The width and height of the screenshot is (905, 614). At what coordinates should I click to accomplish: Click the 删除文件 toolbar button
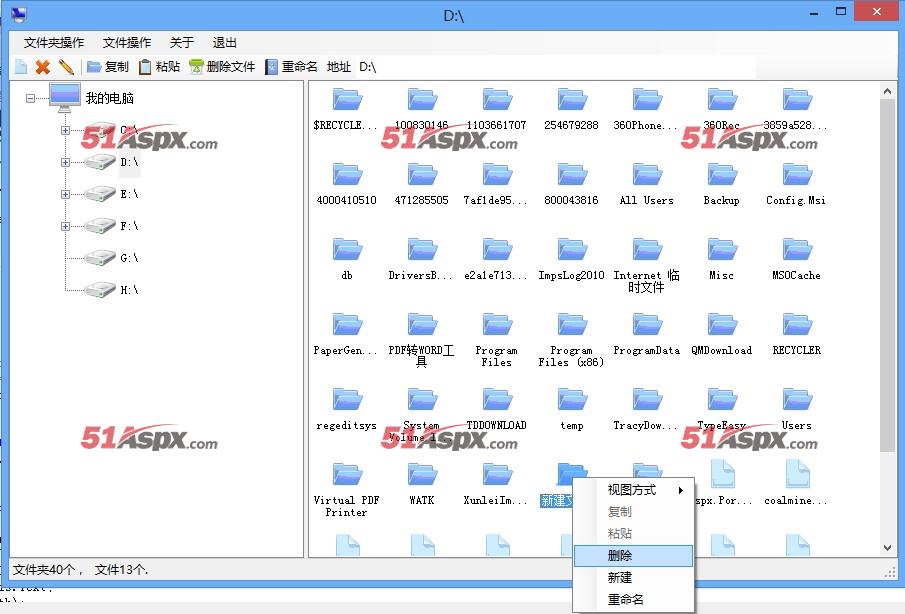pyautogui.click(x=222, y=67)
